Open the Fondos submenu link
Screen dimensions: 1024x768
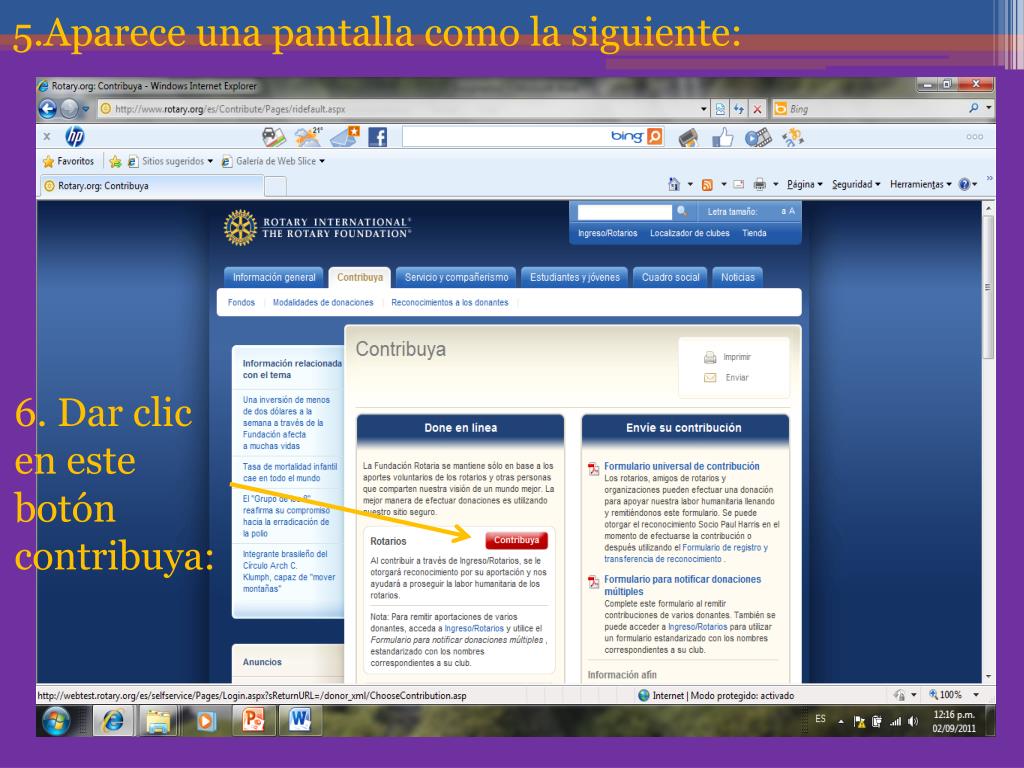[x=241, y=302]
